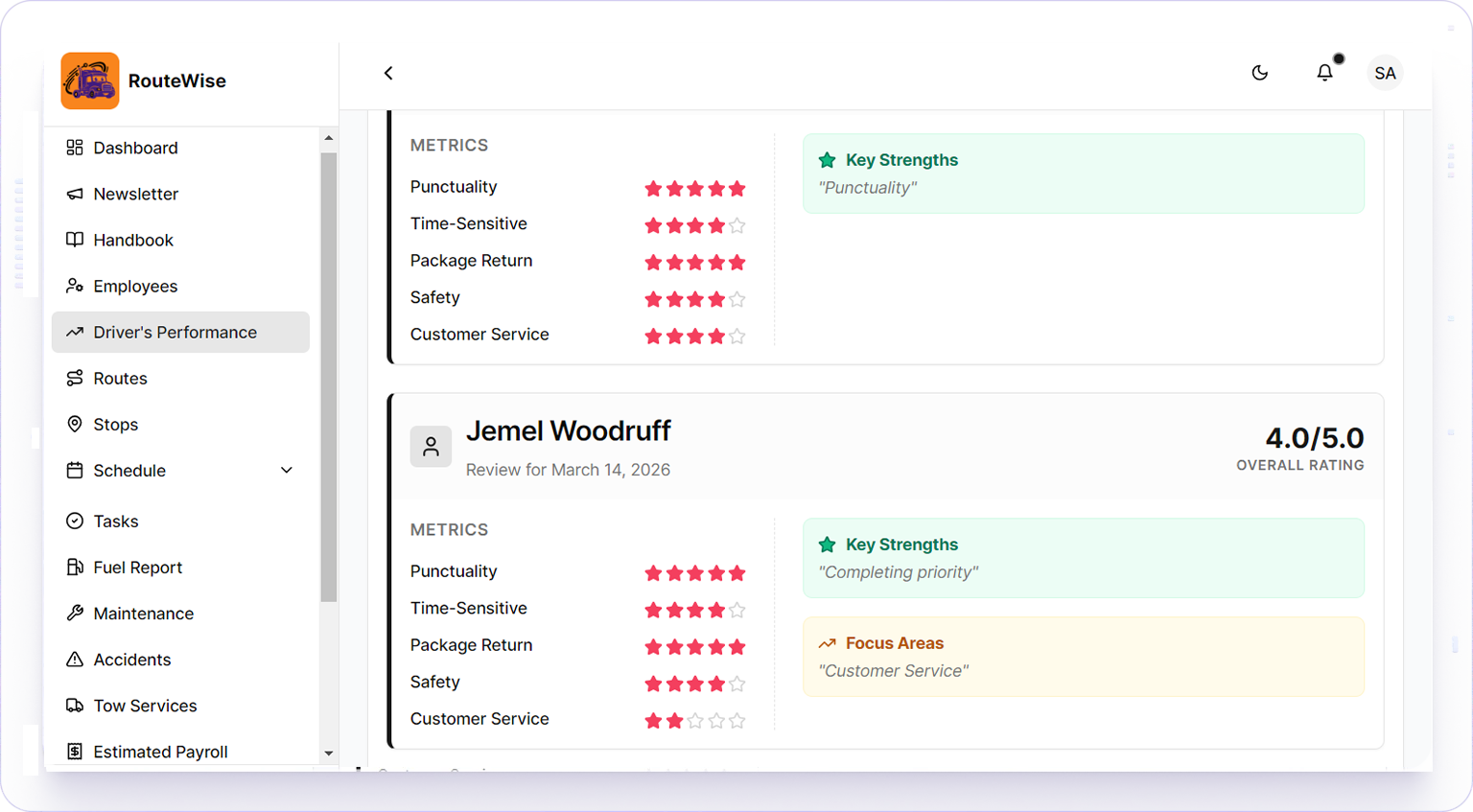Viewport: 1473px width, 812px height.
Task: Open the Accidents page link
Action: (131, 660)
